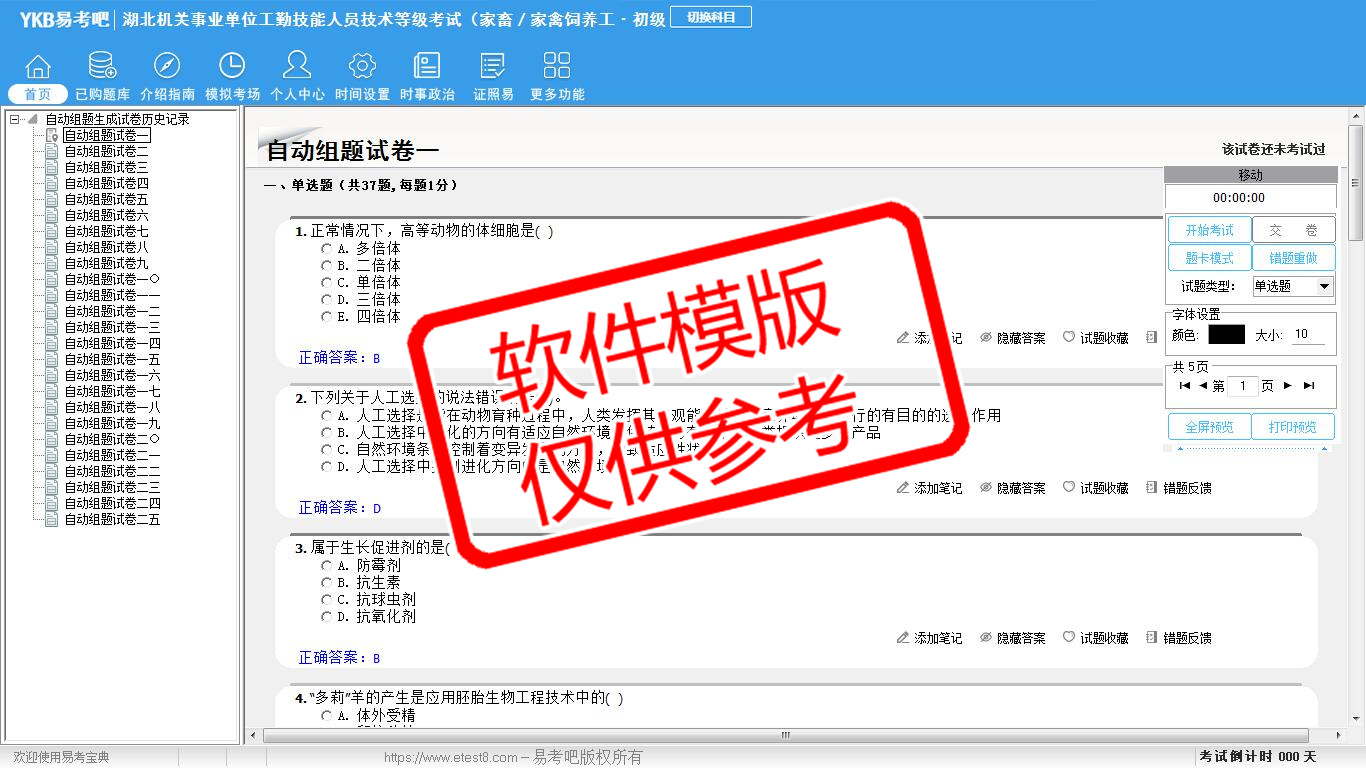Open 模拟考场 clock icon
The width and height of the screenshot is (1366, 768).
point(232,67)
